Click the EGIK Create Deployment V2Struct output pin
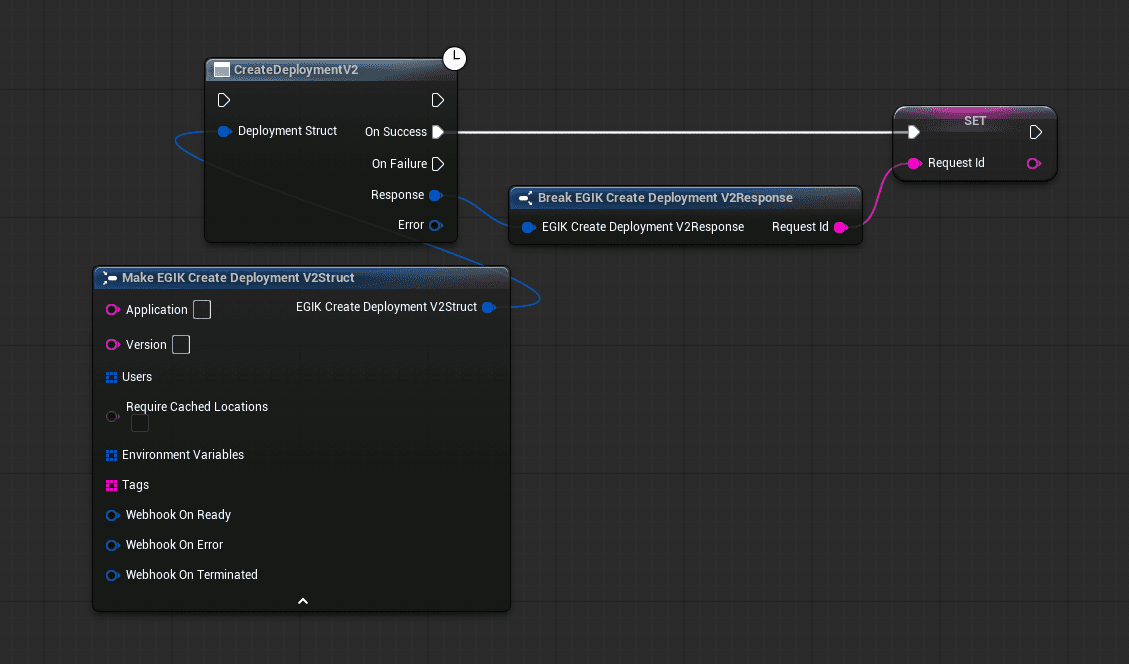 coord(489,307)
